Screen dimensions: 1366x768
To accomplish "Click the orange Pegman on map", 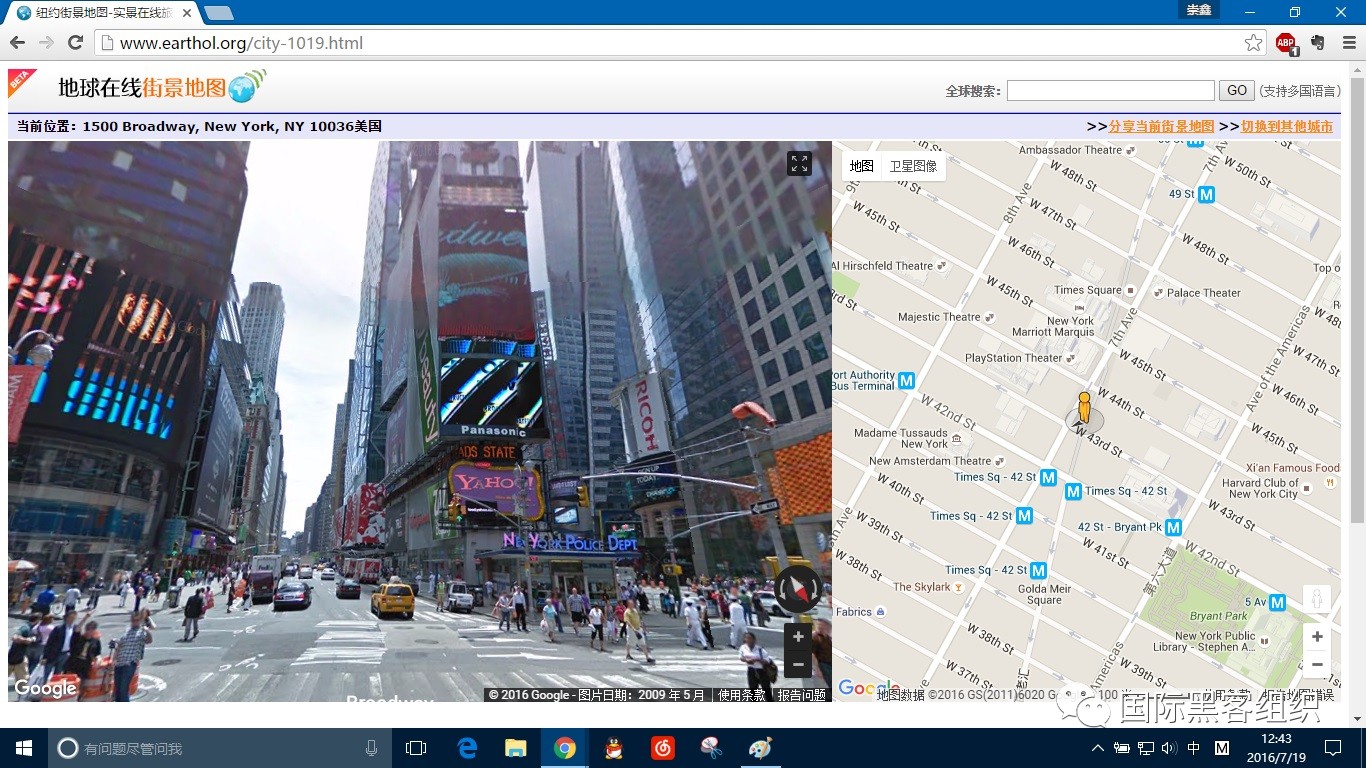I will coord(1084,408).
